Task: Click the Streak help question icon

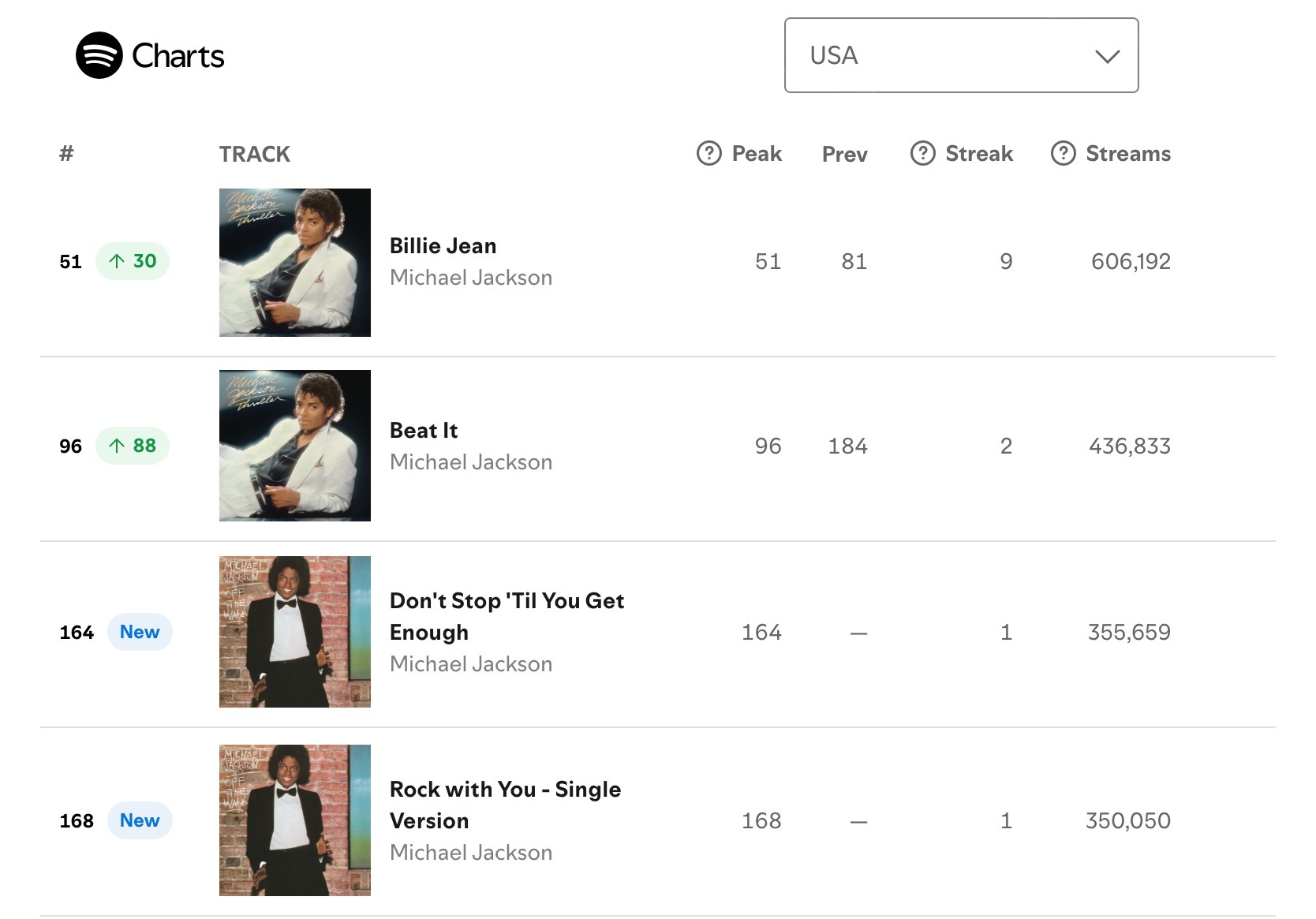Action: tap(922, 153)
